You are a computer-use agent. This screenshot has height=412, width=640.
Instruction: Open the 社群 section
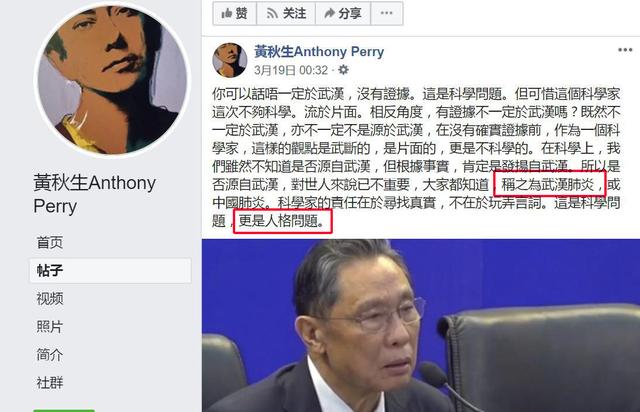(x=50, y=383)
